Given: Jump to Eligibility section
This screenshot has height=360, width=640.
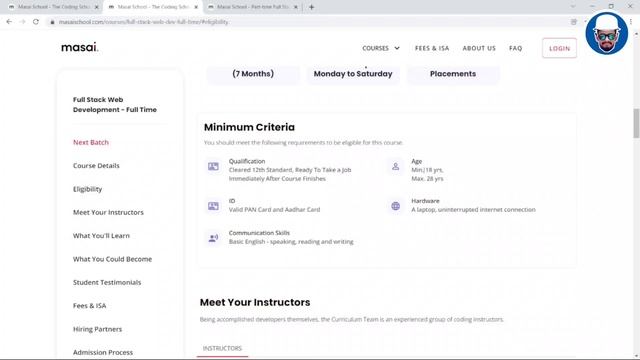Looking at the screenshot, I should tap(87, 189).
